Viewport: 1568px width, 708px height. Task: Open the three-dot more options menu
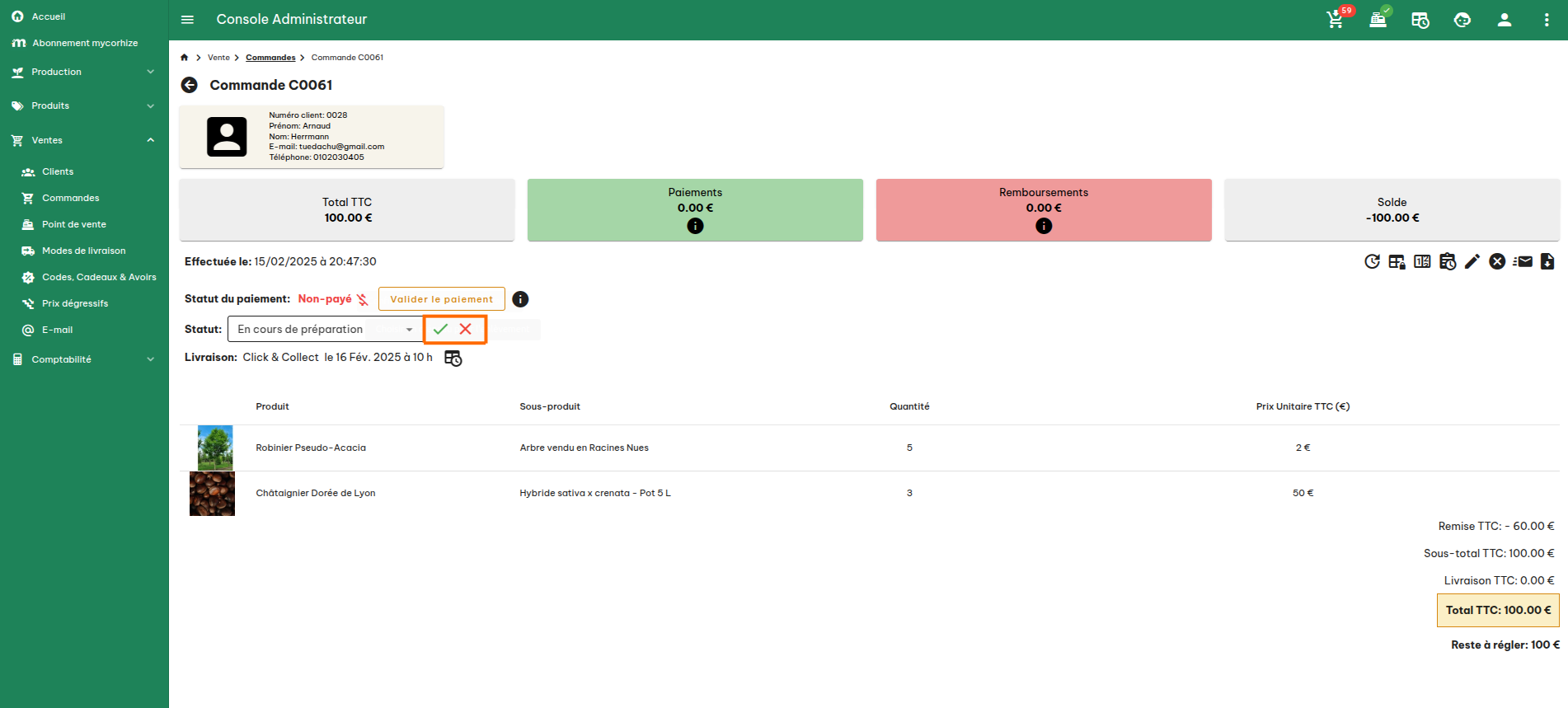(x=1547, y=20)
